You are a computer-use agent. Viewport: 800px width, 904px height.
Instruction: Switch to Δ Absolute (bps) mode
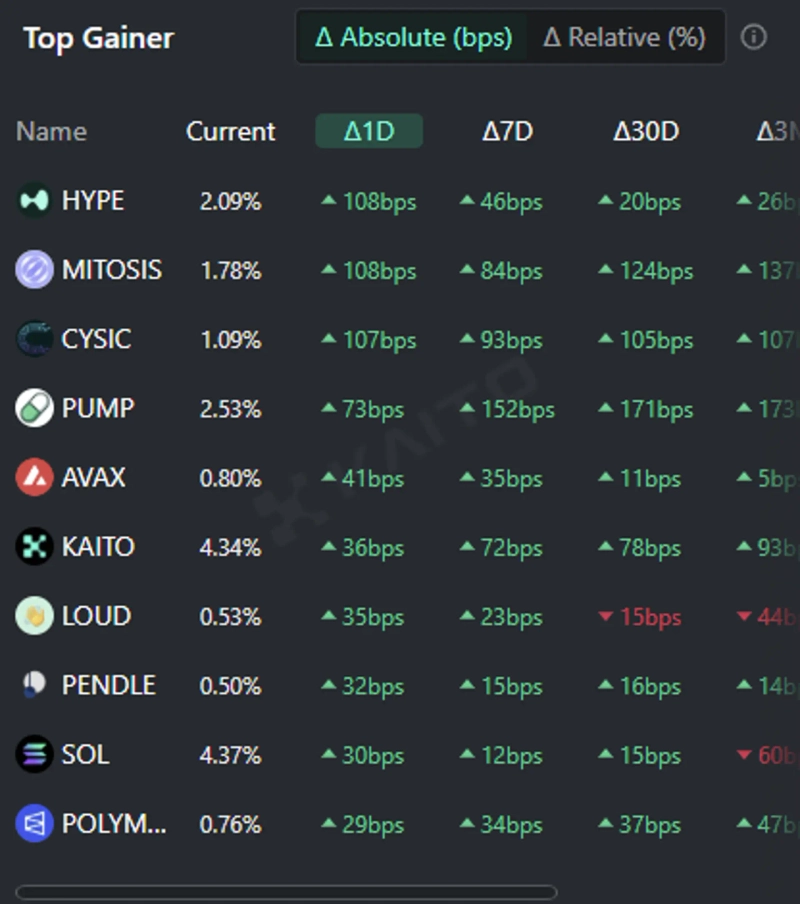(413, 38)
